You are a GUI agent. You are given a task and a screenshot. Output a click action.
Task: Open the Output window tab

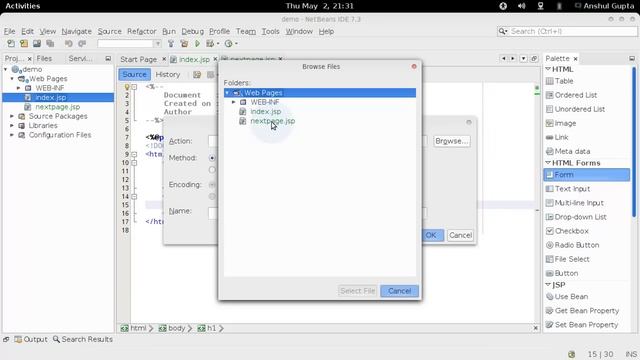[x=31, y=339]
